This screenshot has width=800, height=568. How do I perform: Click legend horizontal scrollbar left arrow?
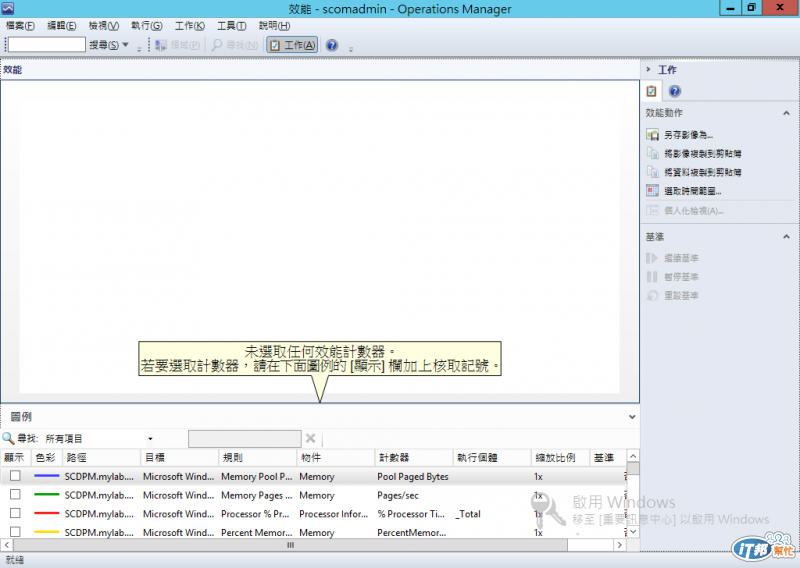[7, 545]
